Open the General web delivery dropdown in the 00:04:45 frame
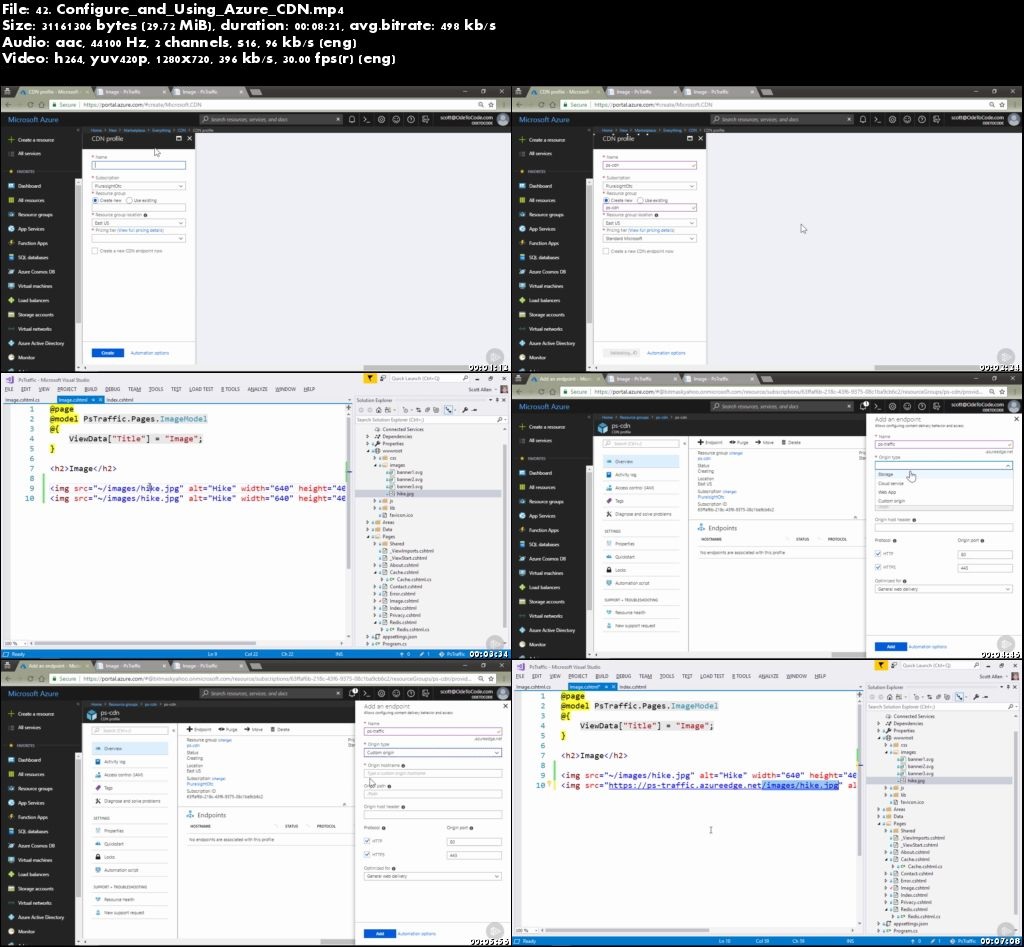Screen dimensions: 1024x947 tap(943, 589)
